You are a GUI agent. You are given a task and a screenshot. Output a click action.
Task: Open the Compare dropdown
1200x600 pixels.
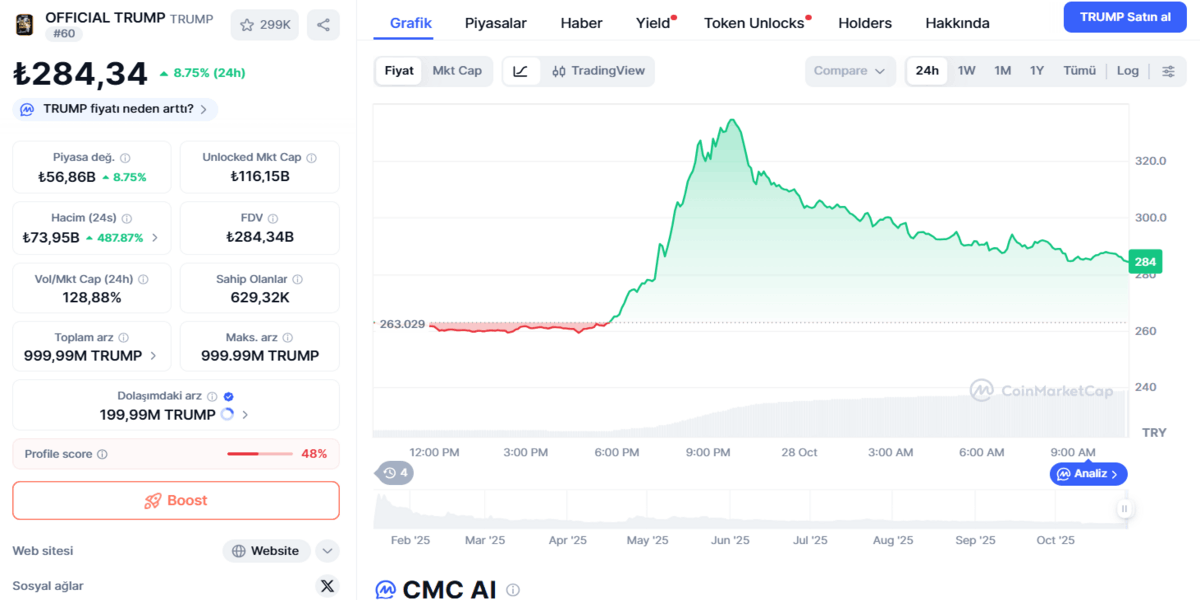[849, 71]
